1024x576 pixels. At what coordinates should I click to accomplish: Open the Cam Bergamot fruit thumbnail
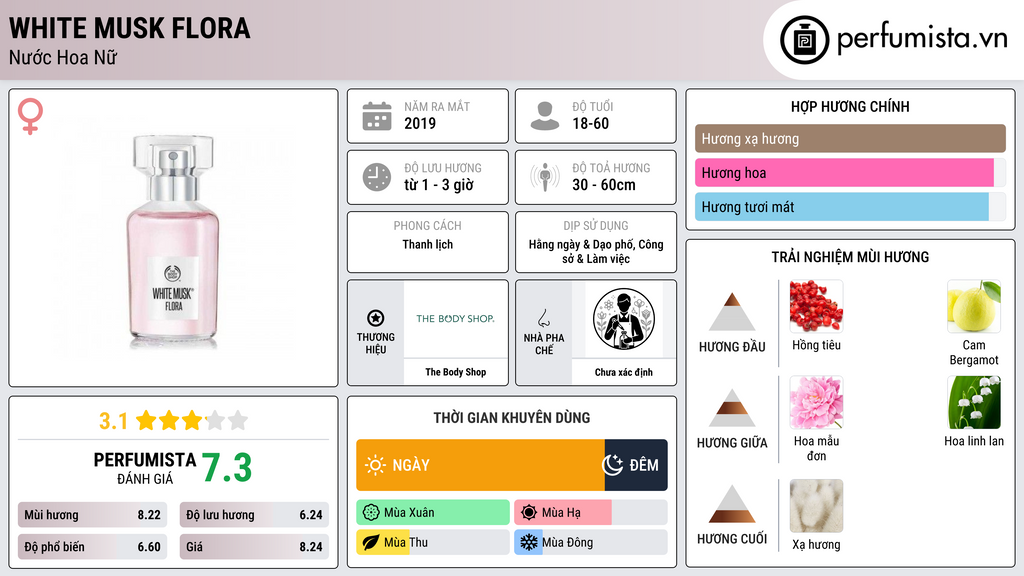tap(974, 306)
